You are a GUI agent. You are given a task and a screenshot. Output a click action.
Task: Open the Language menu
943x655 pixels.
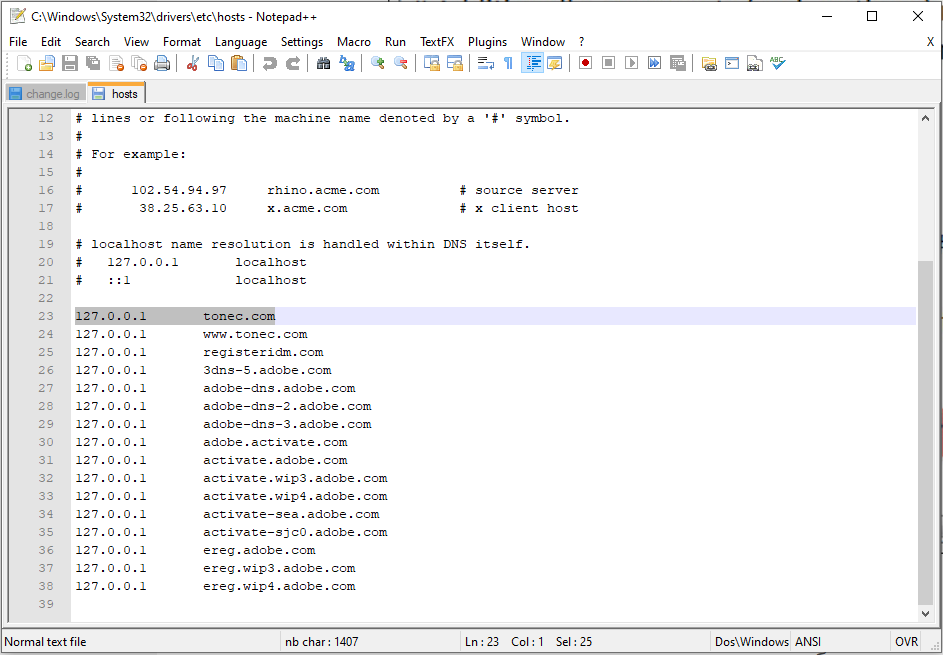point(241,42)
